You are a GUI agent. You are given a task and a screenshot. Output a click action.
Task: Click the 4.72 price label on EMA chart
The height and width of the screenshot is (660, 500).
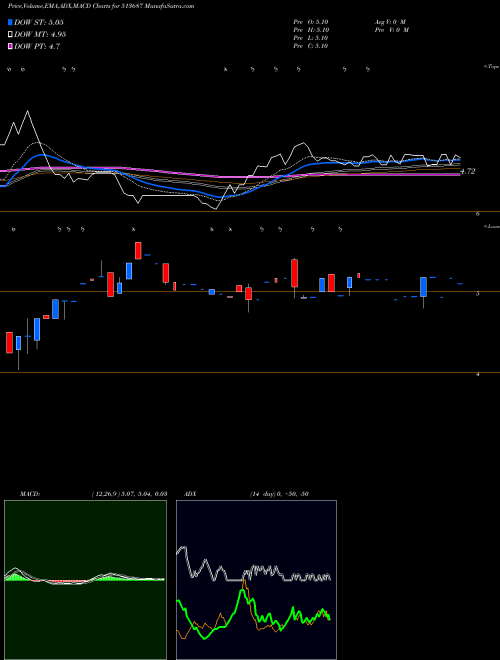tap(468, 171)
